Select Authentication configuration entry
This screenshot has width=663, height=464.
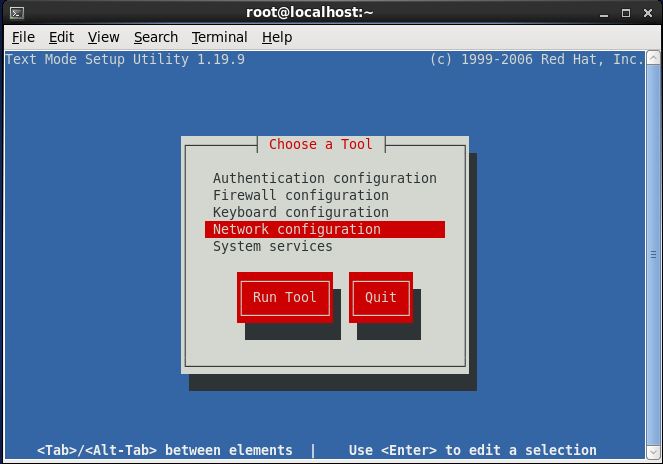point(325,178)
